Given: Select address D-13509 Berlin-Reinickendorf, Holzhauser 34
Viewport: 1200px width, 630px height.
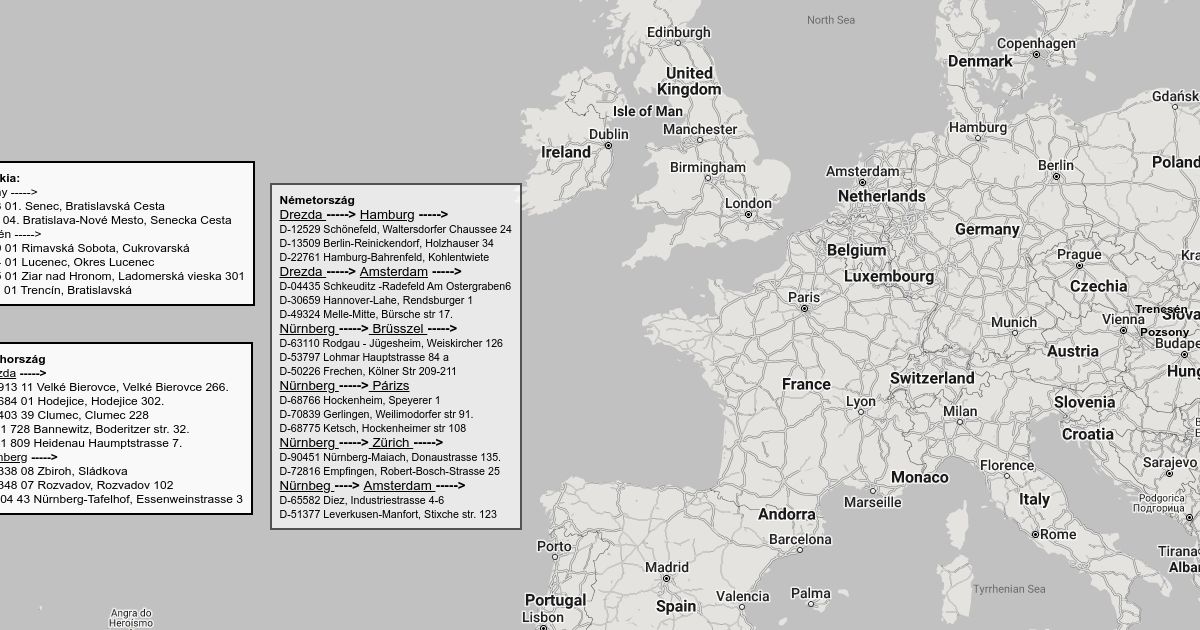Looking at the screenshot, I should 386,243.
